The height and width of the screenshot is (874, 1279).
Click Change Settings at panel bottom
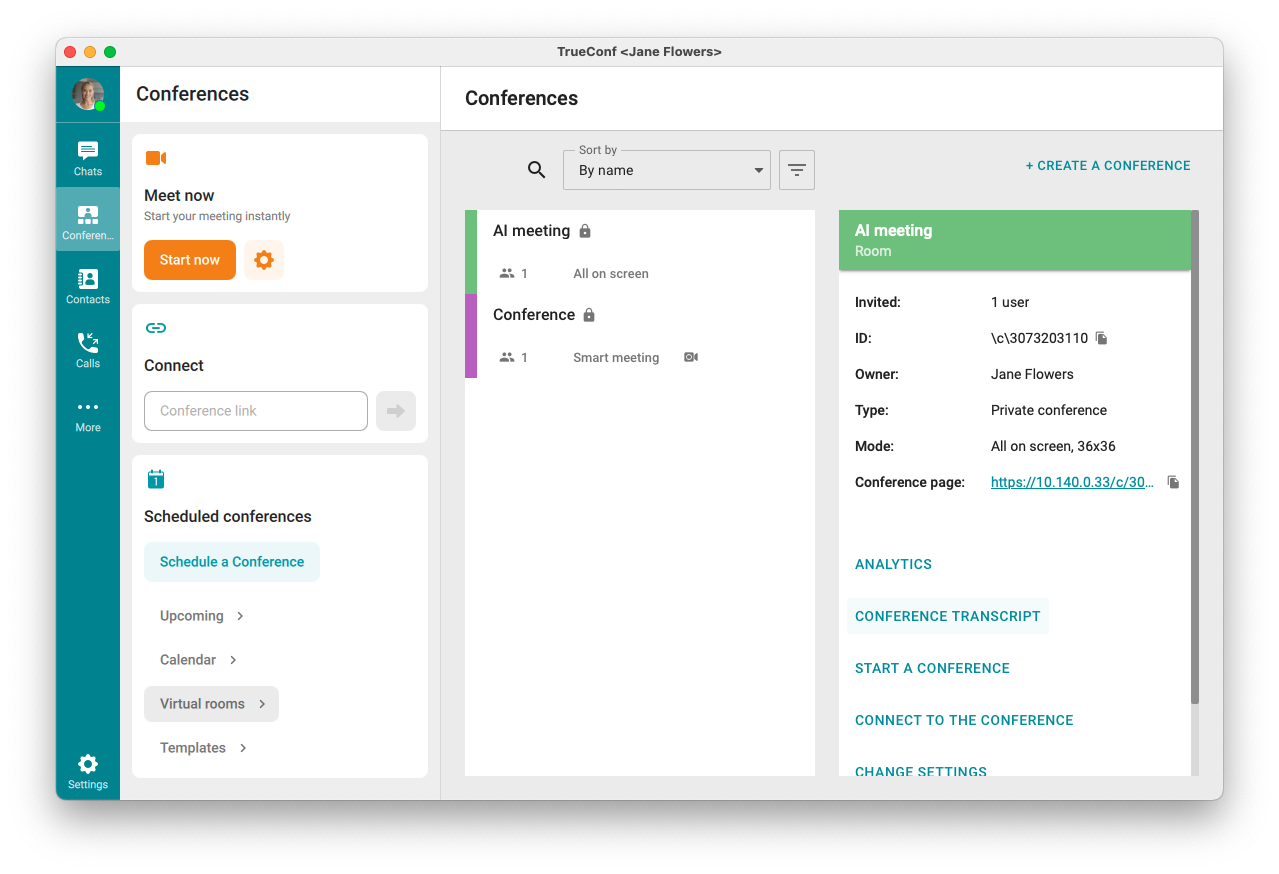[x=921, y=771]
